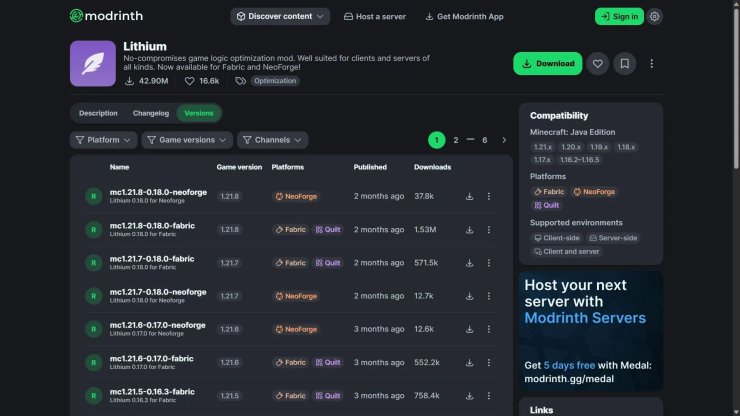Screen dimensions: 740x416
Task: Click 1.16.2–1.16.5 tag in Compatibility
Action: 579,160
